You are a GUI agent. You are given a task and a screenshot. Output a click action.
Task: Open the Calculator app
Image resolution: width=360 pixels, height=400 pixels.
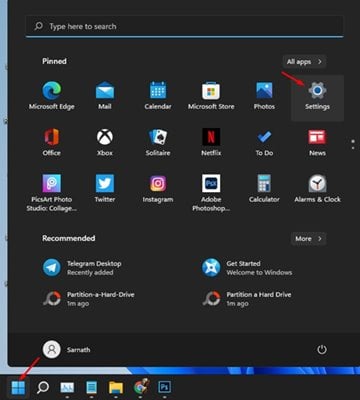click(264, 189)
